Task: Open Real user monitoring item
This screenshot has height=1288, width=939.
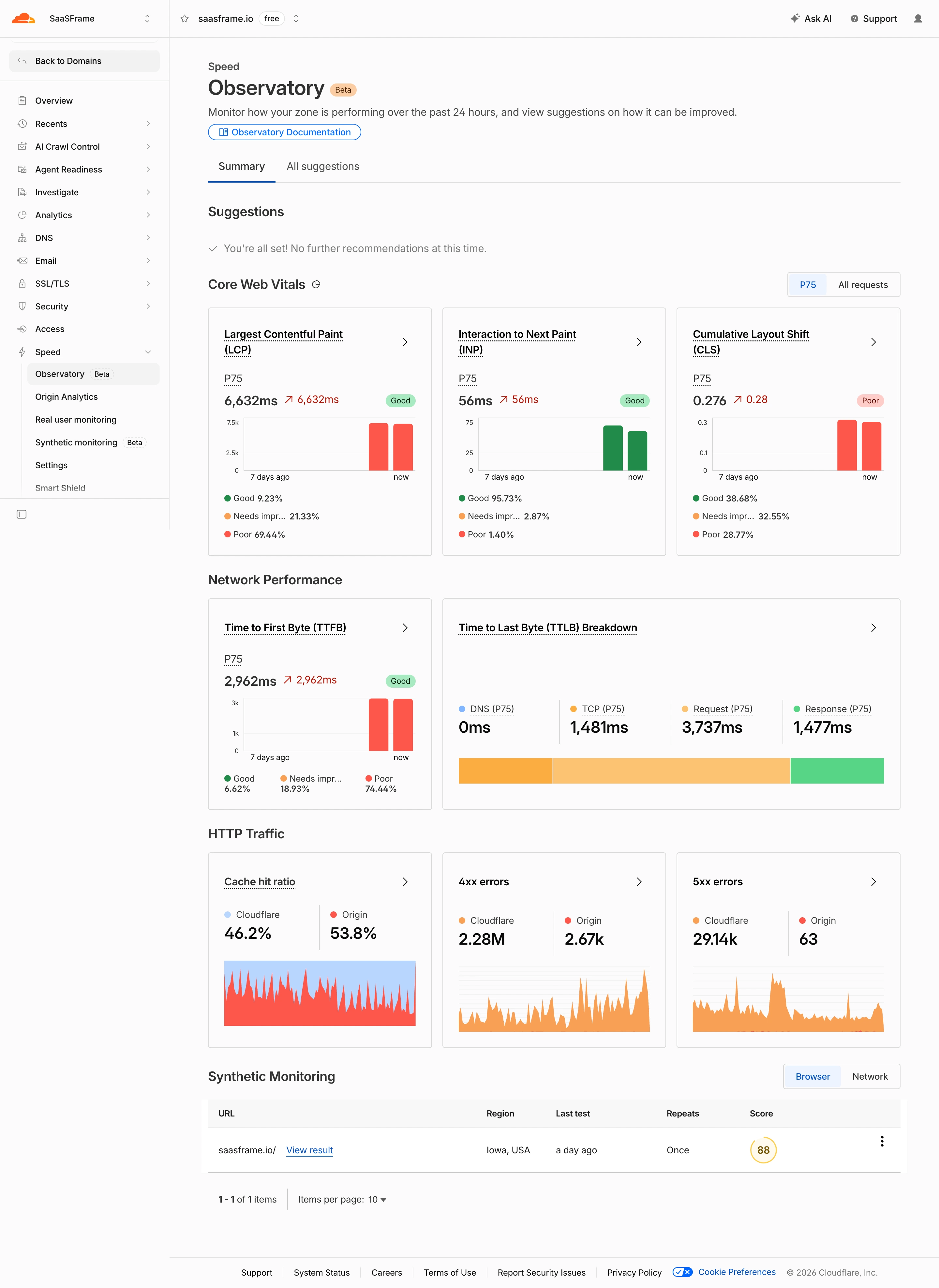Action: (76, 419)
